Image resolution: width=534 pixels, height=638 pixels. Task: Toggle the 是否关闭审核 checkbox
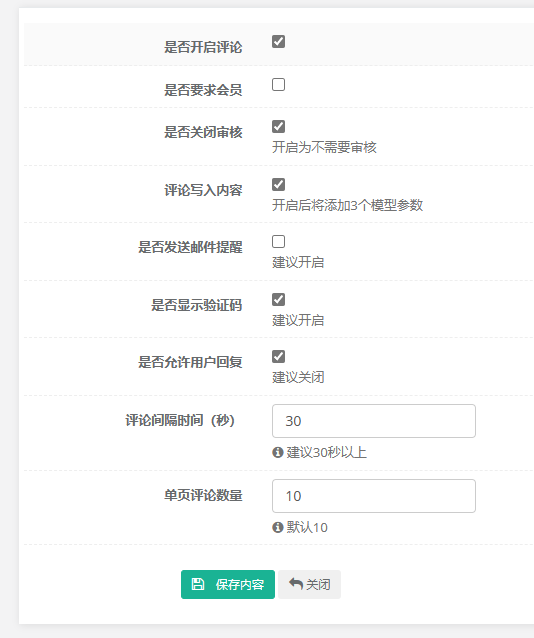[x=278, y=127]
